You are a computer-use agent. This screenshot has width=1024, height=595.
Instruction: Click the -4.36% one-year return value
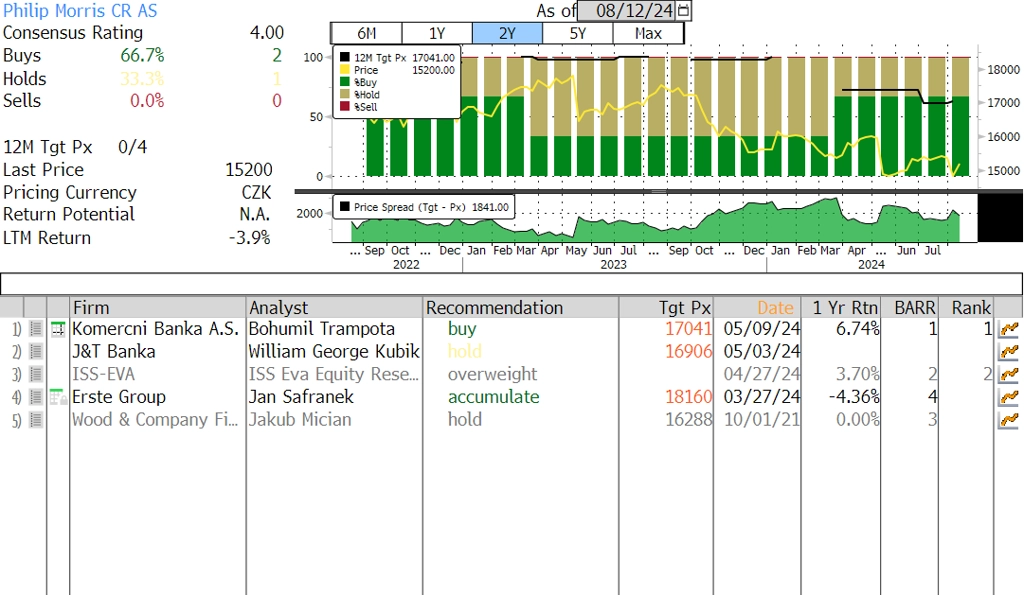(853, 397)
